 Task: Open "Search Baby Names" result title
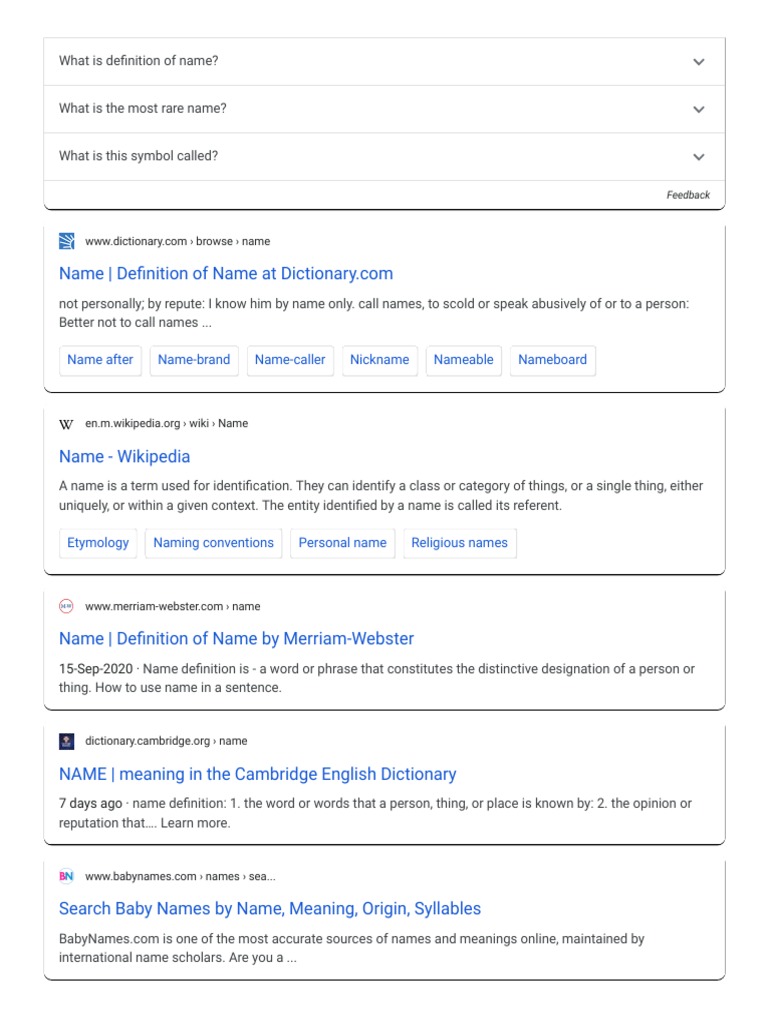tap(270, 909)
